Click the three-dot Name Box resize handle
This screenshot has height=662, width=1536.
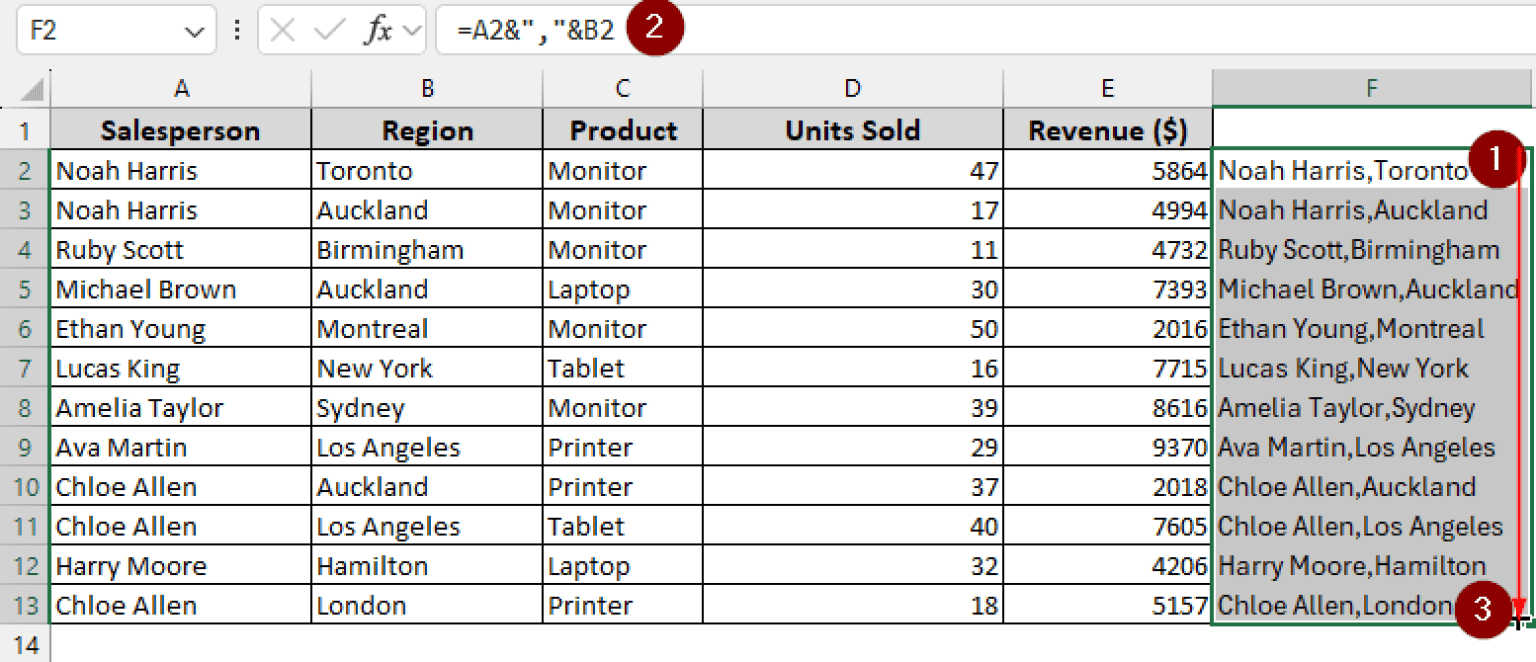237,31
